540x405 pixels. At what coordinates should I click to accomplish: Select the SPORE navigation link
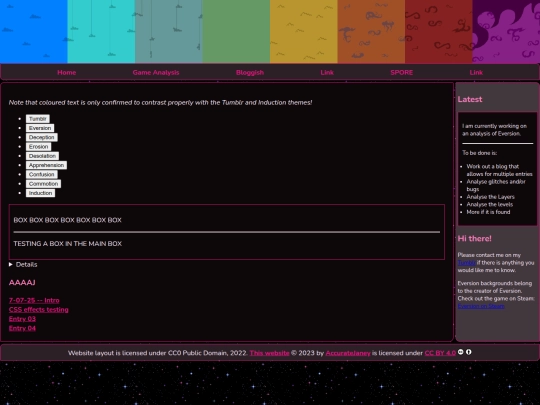click(402, 72)
